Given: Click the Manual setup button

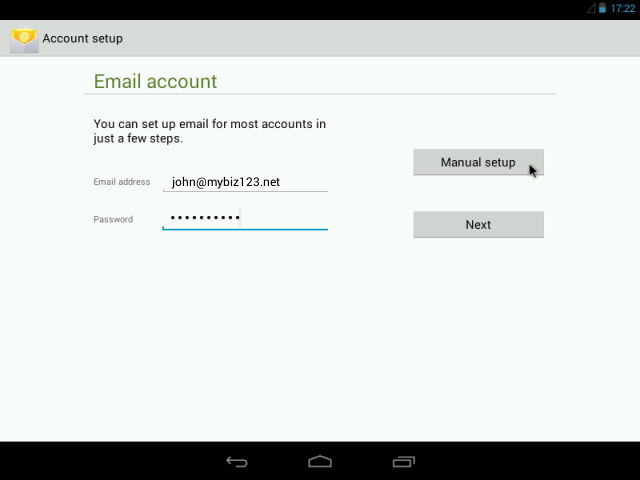Looking at the screenshot, I should pos(478,162).
